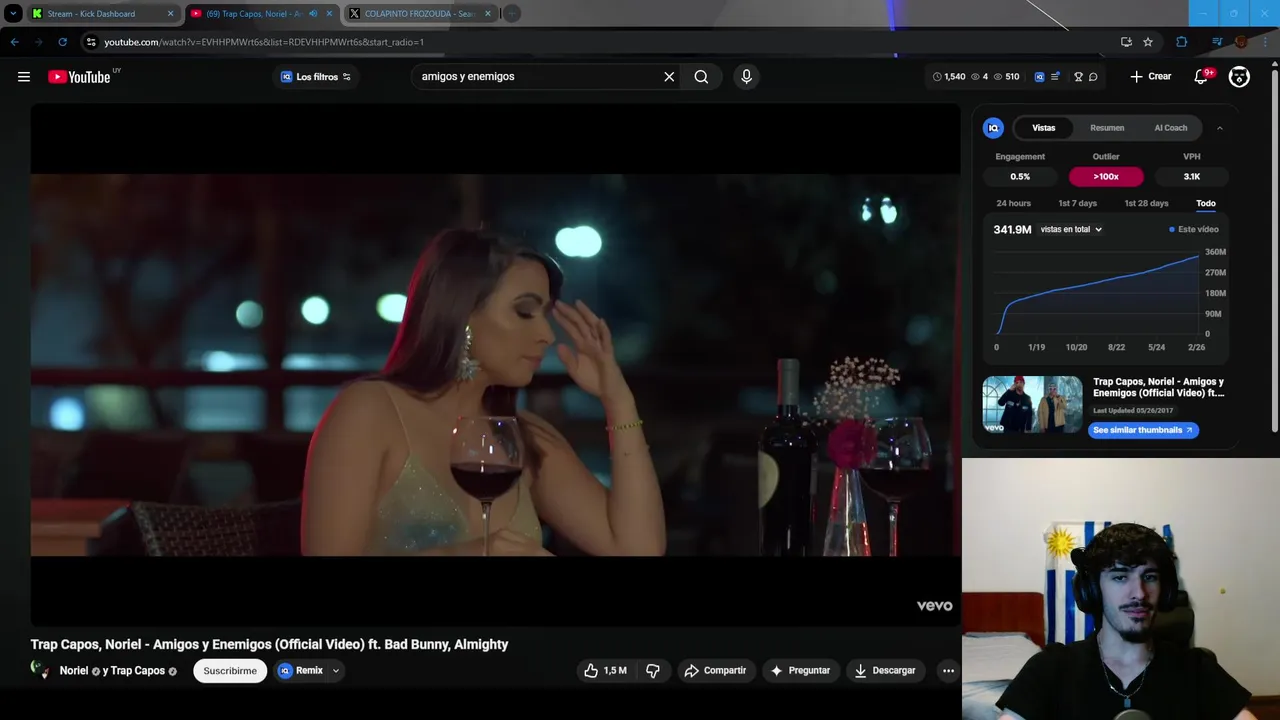1280x720 pixels.
Task: Open the browser extensions puzzle icon
Action: (x=1181, y=42)
